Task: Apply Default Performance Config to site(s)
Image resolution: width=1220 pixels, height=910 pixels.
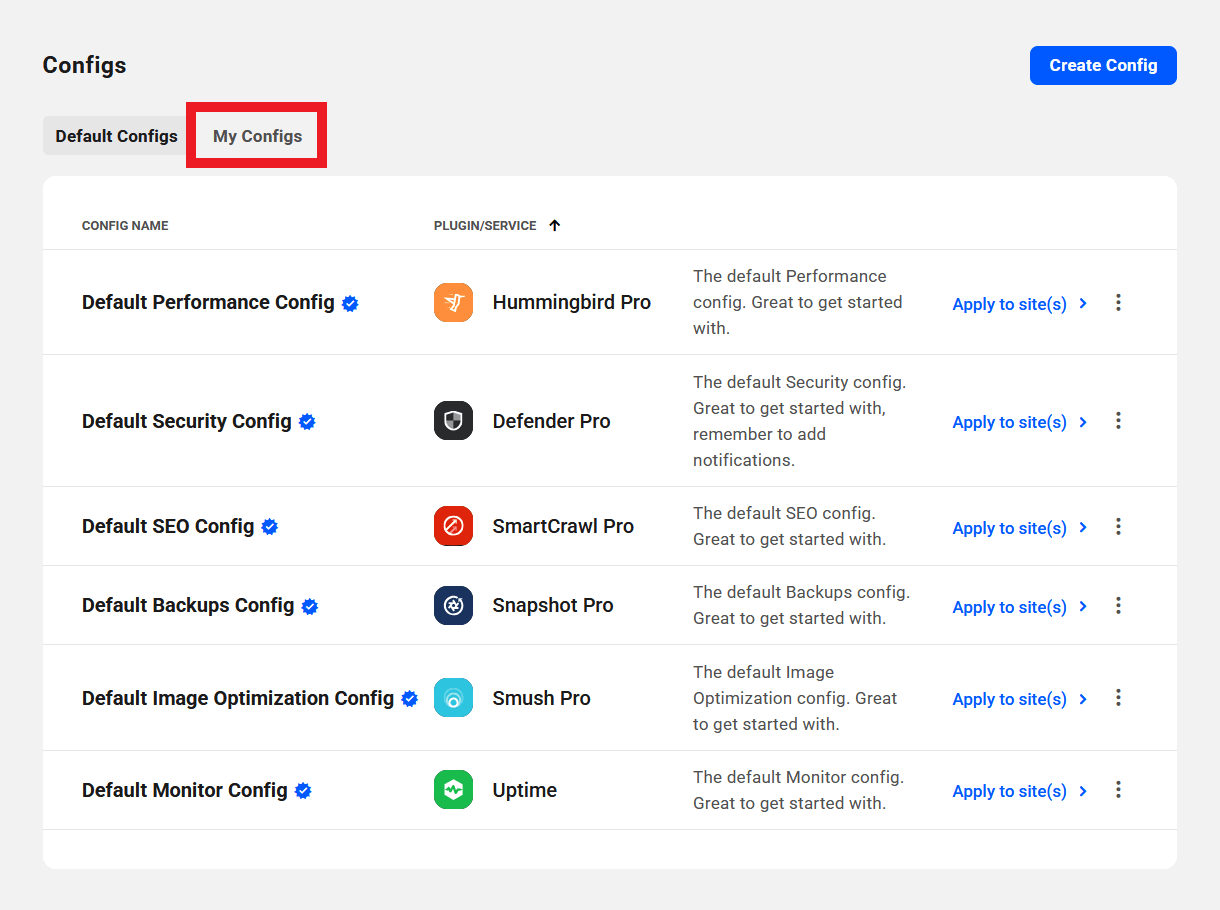Action: tap(1020, 304)
